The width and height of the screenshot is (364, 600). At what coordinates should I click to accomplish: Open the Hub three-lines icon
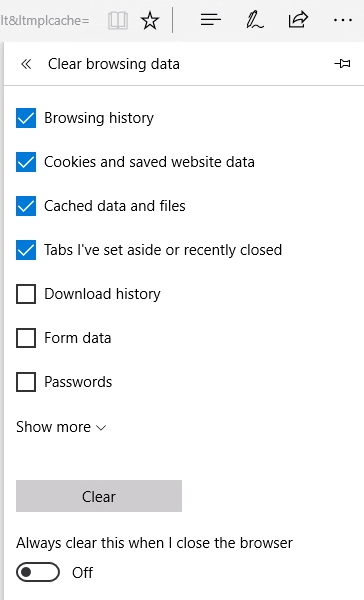click(x=211, y=20)
